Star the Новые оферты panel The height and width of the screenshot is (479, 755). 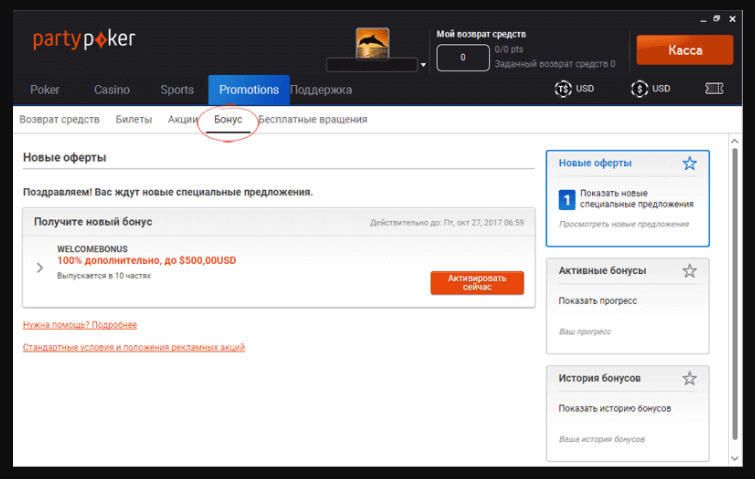click(x=689, y=163)
